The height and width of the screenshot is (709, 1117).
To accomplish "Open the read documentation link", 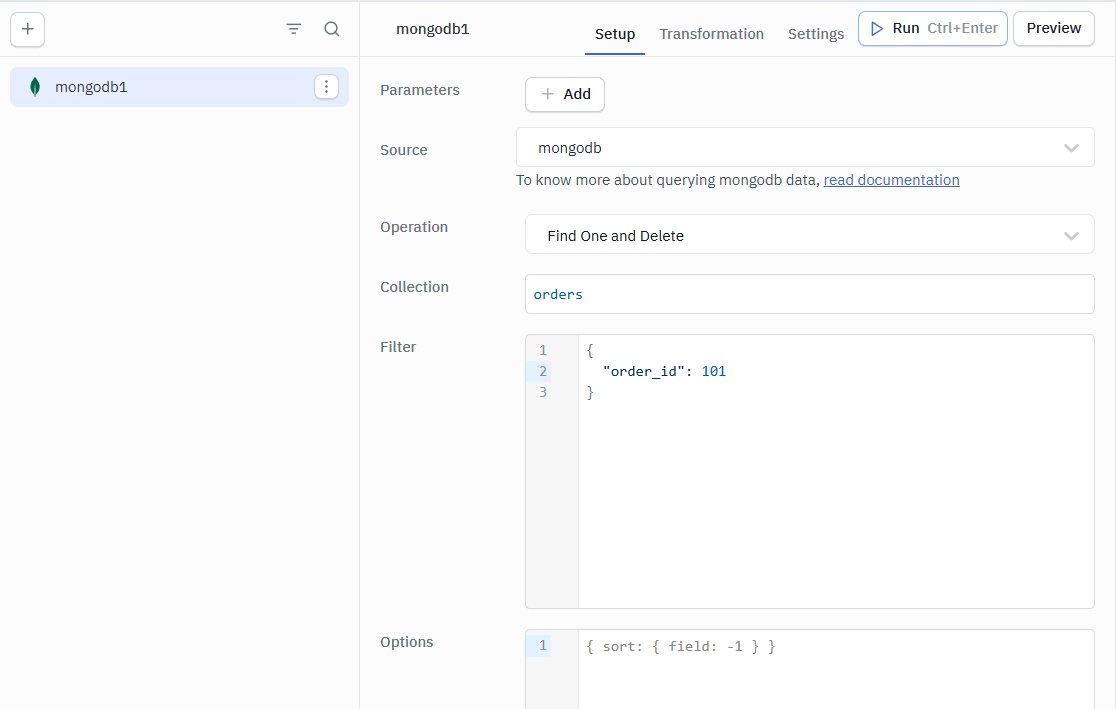I will coord(891,180).
